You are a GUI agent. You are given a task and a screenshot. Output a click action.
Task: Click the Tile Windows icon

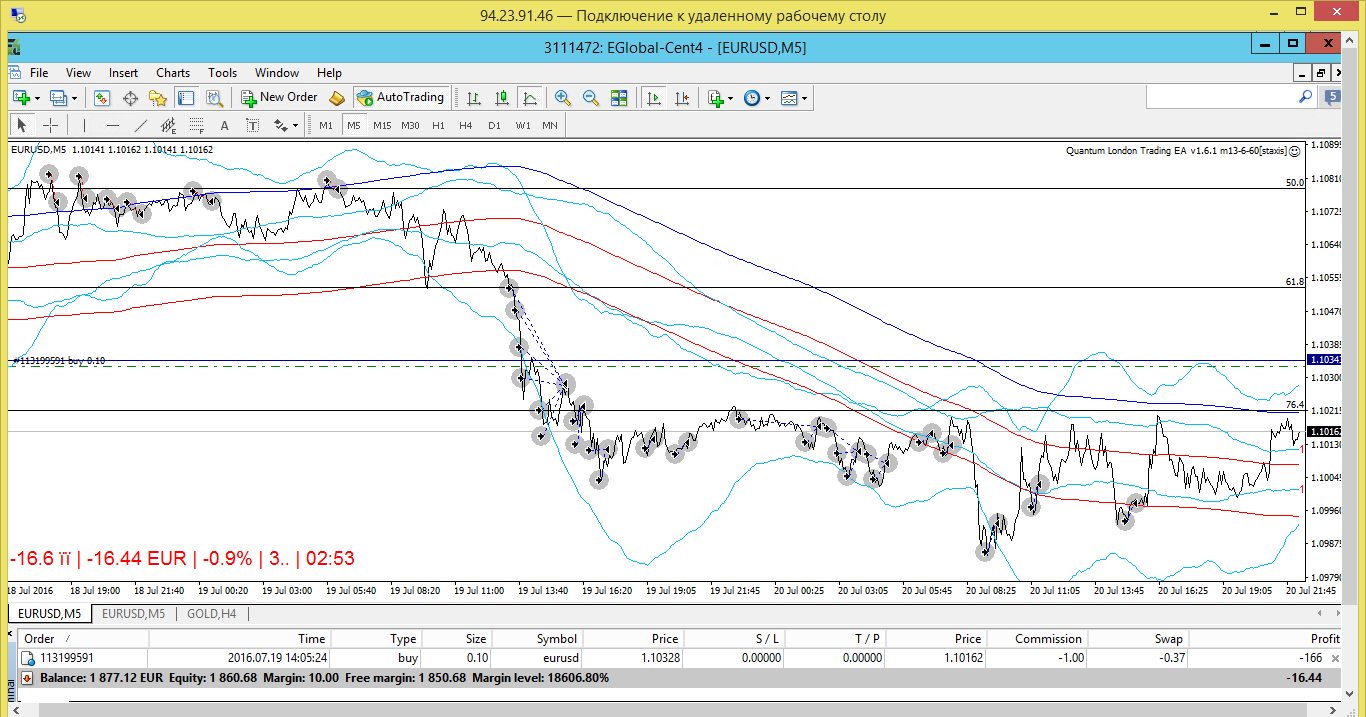click(619, 98)
